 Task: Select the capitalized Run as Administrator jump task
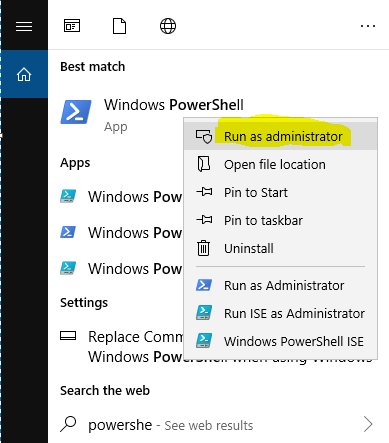(281, 285)
